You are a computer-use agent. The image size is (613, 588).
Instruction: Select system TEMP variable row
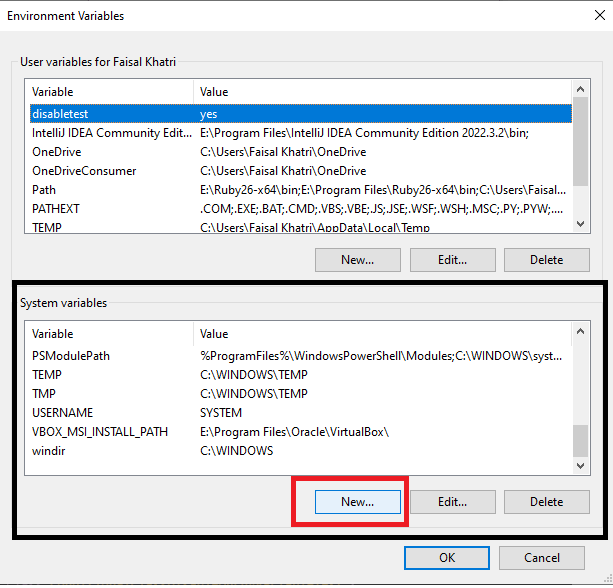pos(301,375)
